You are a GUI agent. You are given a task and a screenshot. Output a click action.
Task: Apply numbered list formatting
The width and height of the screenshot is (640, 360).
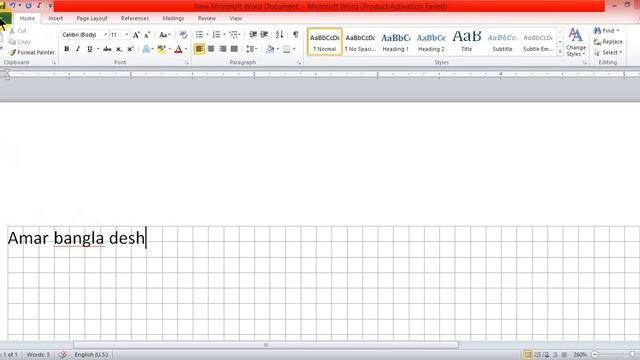point(216,35)
